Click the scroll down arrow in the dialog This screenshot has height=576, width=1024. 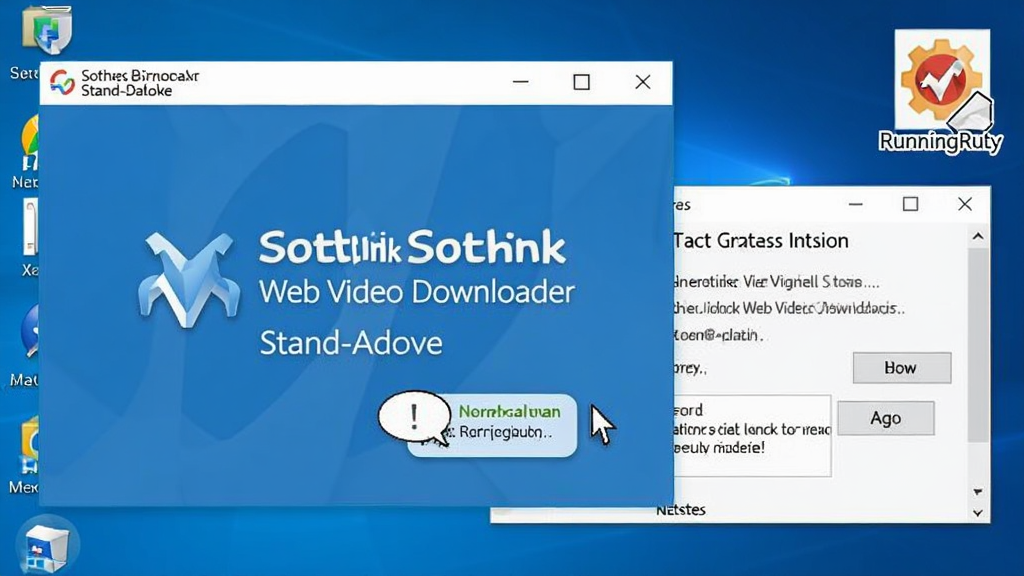tap(978, 492)
